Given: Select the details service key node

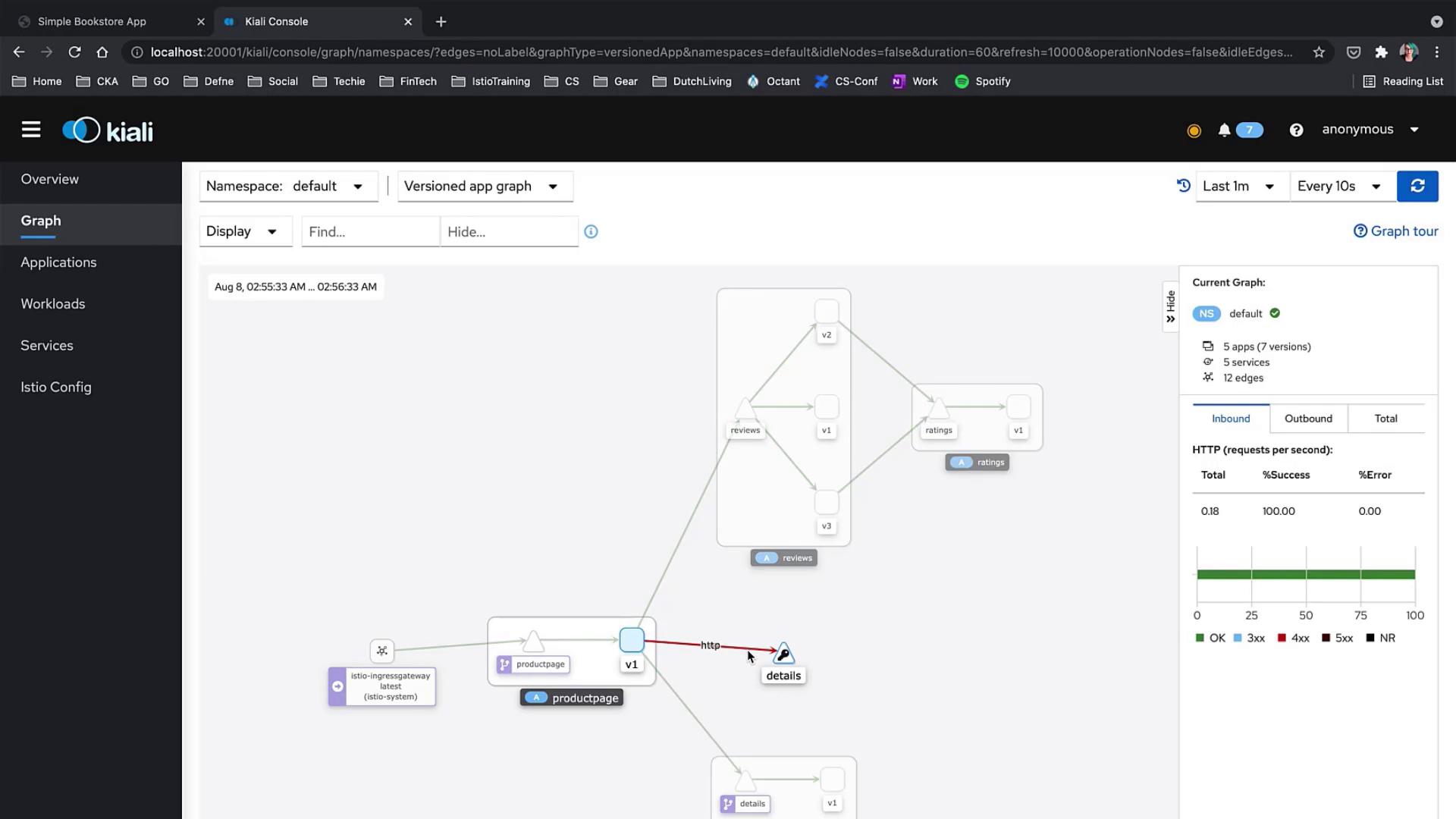Looking at the screenshot, I should point(783,654).
